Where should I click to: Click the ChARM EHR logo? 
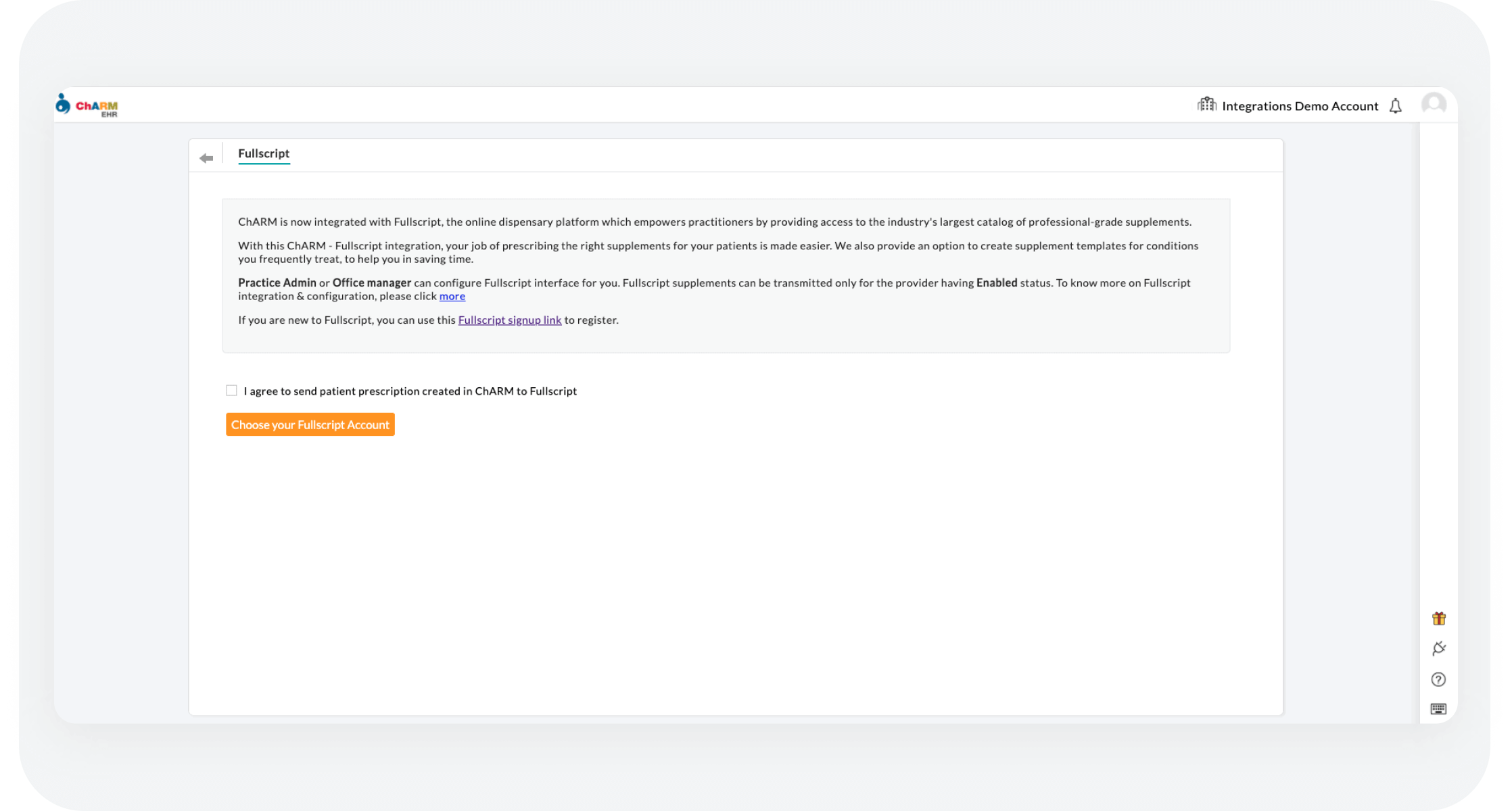point(87,105)
